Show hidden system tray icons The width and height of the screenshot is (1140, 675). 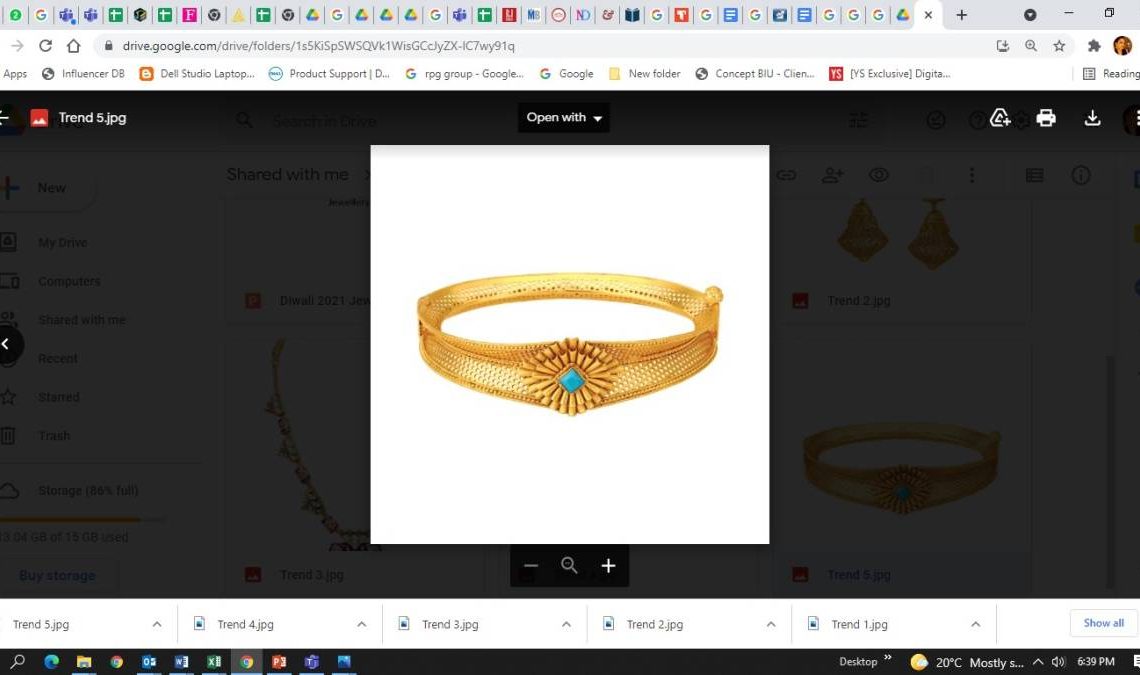pos(1038,662)
